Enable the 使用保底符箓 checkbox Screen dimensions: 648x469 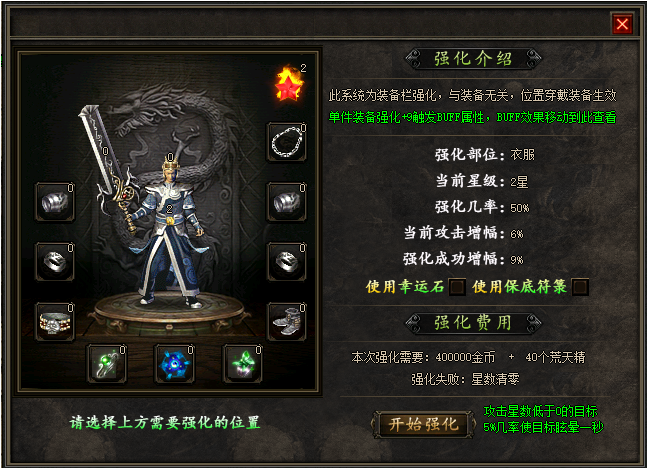580,286
